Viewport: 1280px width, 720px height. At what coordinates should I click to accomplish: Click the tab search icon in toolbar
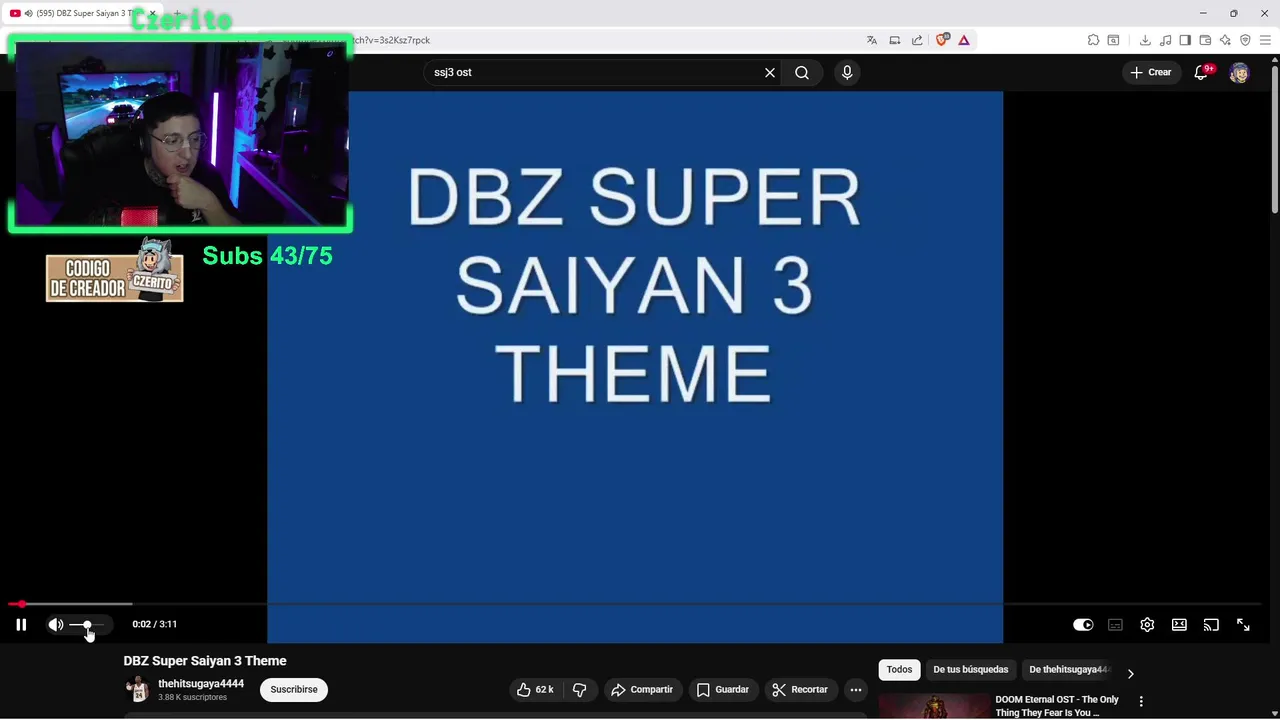(1113, 40)
